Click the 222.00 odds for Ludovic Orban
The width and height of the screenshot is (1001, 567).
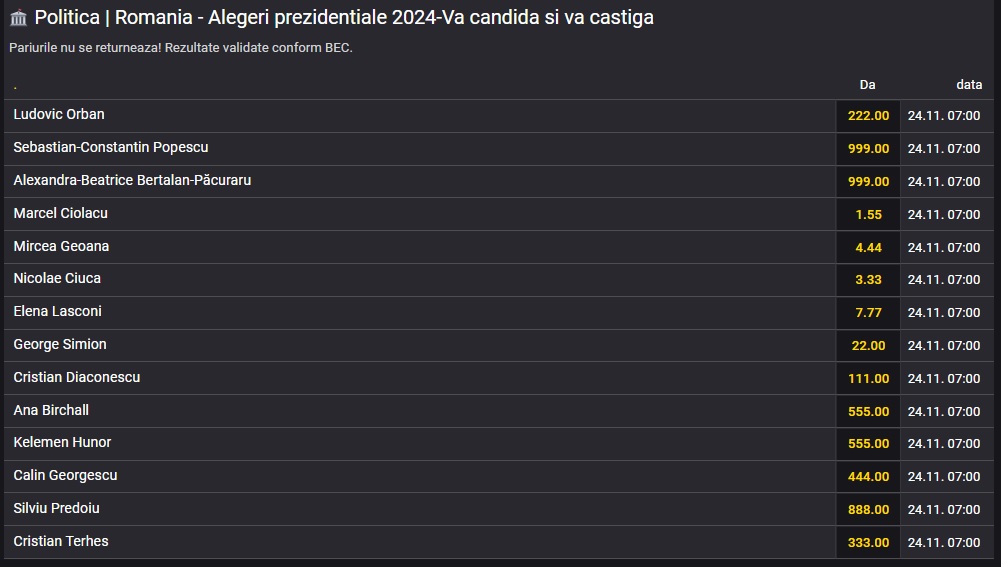[868, 116]
